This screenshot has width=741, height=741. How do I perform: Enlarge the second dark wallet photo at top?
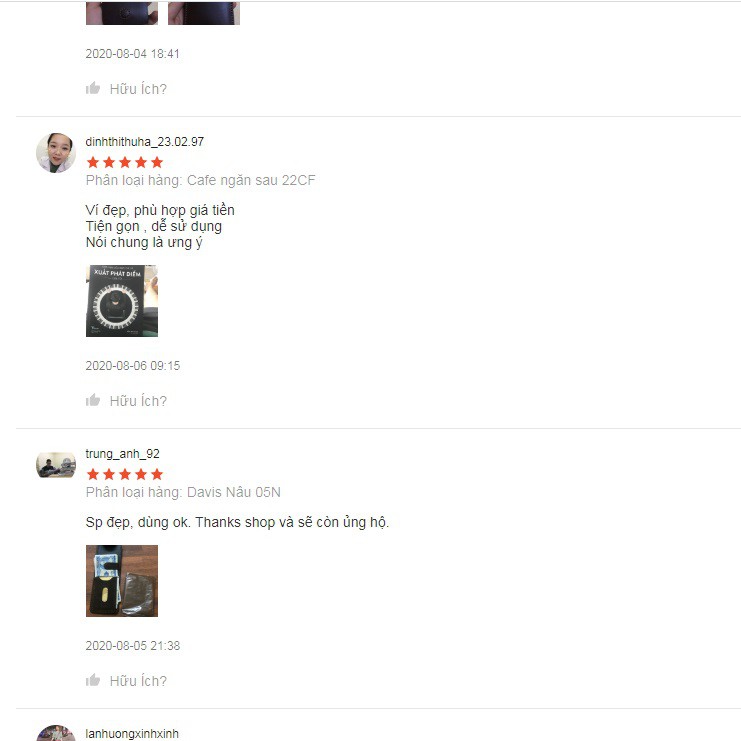pos(204,13)
